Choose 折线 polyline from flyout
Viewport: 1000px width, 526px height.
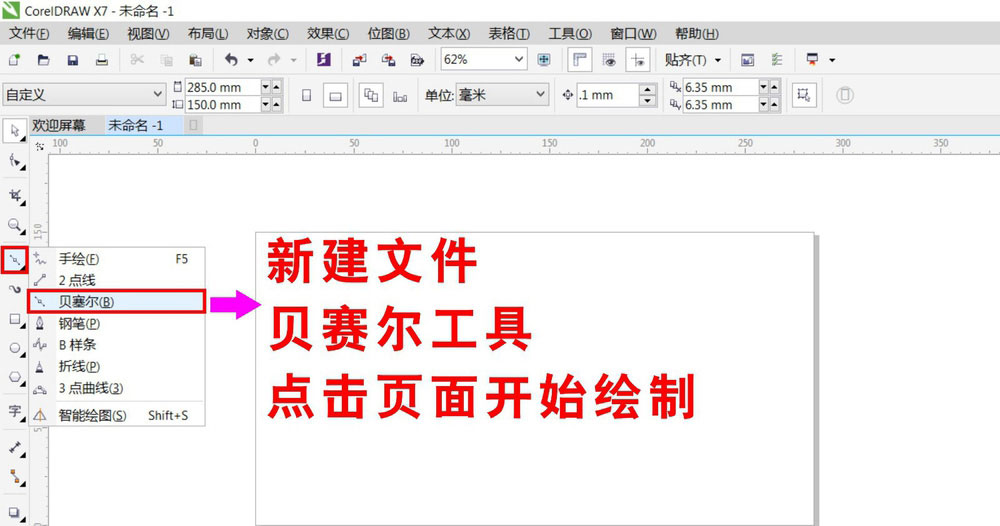pos(117,367)
